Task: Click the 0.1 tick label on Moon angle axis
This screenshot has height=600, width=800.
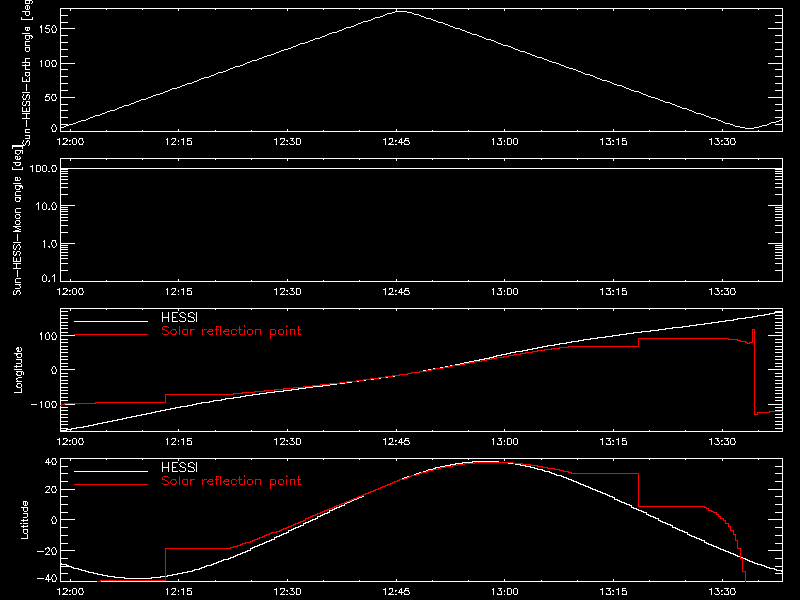Action: click(x=49, y=278)
